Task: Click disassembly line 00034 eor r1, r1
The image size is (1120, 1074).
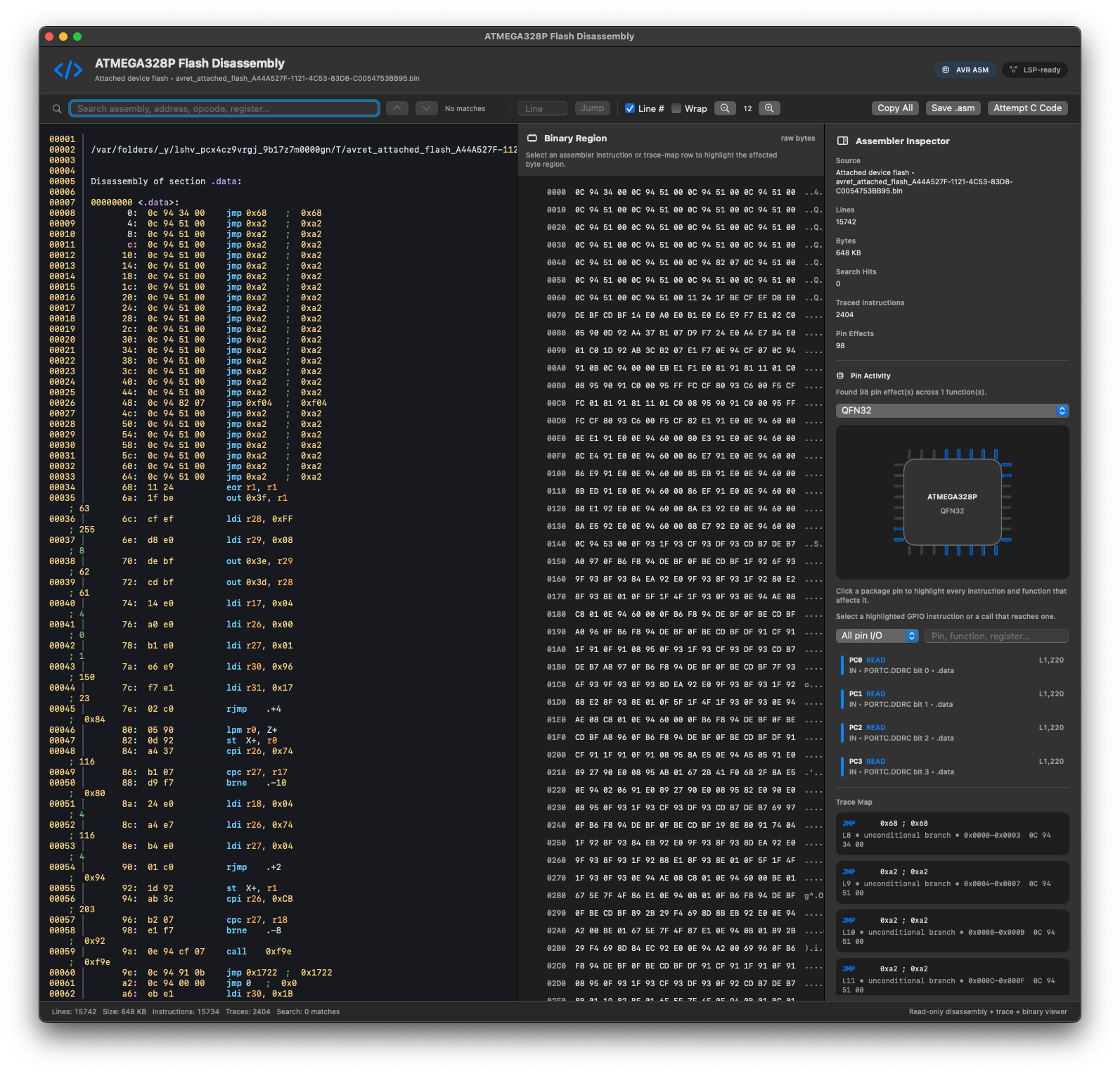Action: (x=164, y=487)
